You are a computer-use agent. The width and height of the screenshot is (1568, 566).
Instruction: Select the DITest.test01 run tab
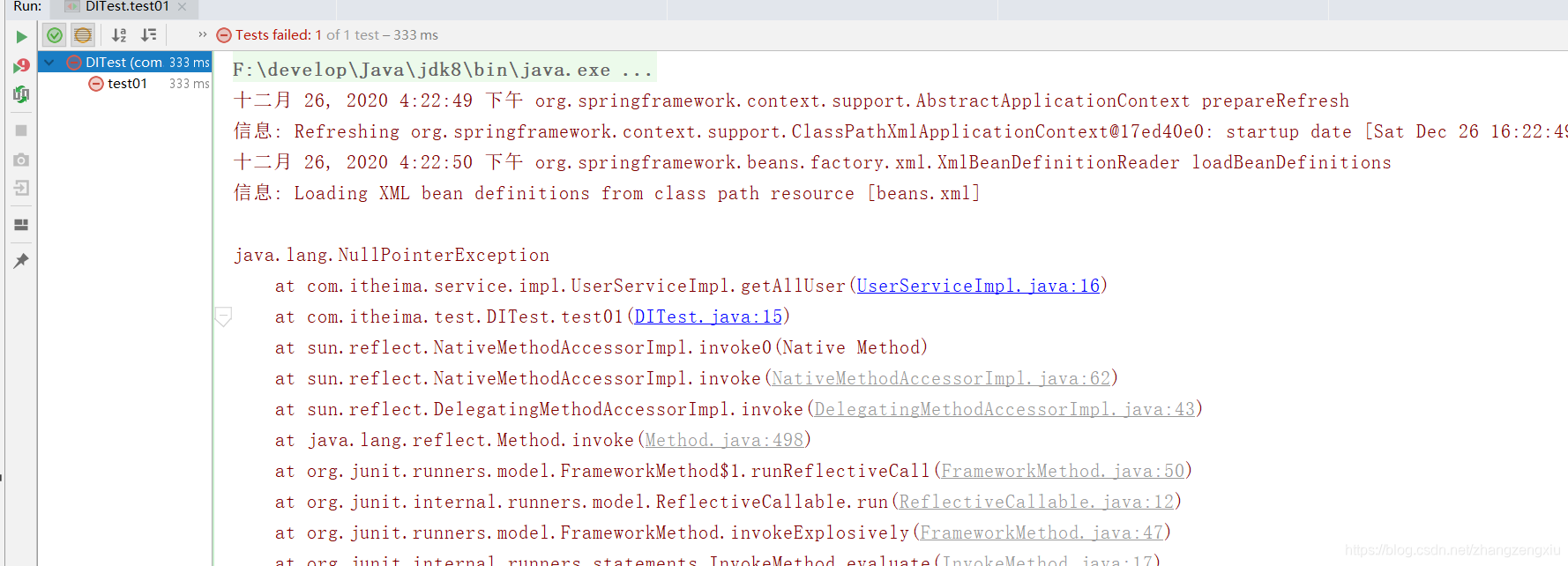pyautogui.click(x=127, y=6)
